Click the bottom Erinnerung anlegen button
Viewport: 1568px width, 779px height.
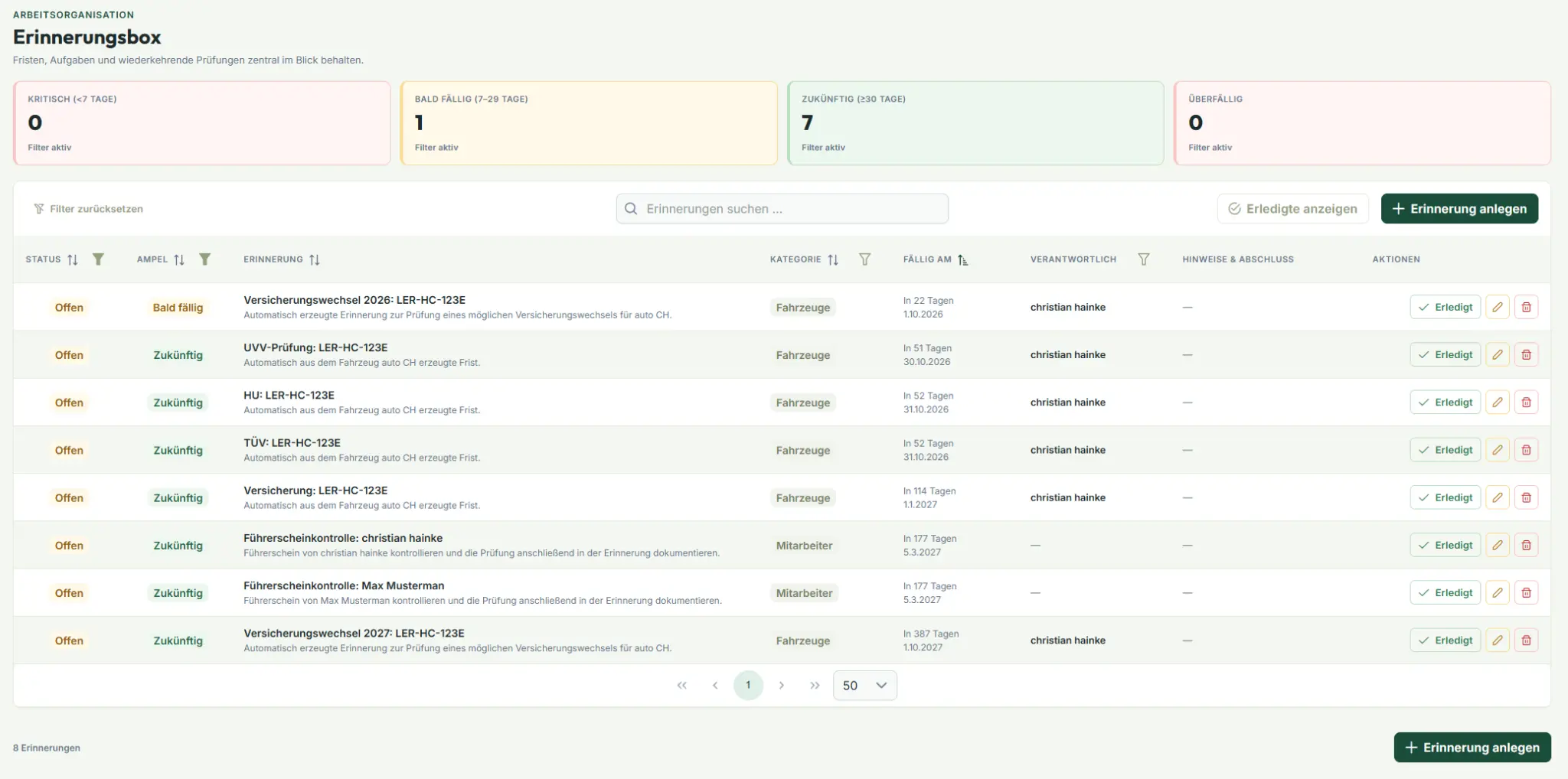pyautogui.click(x=1472, y=748)
